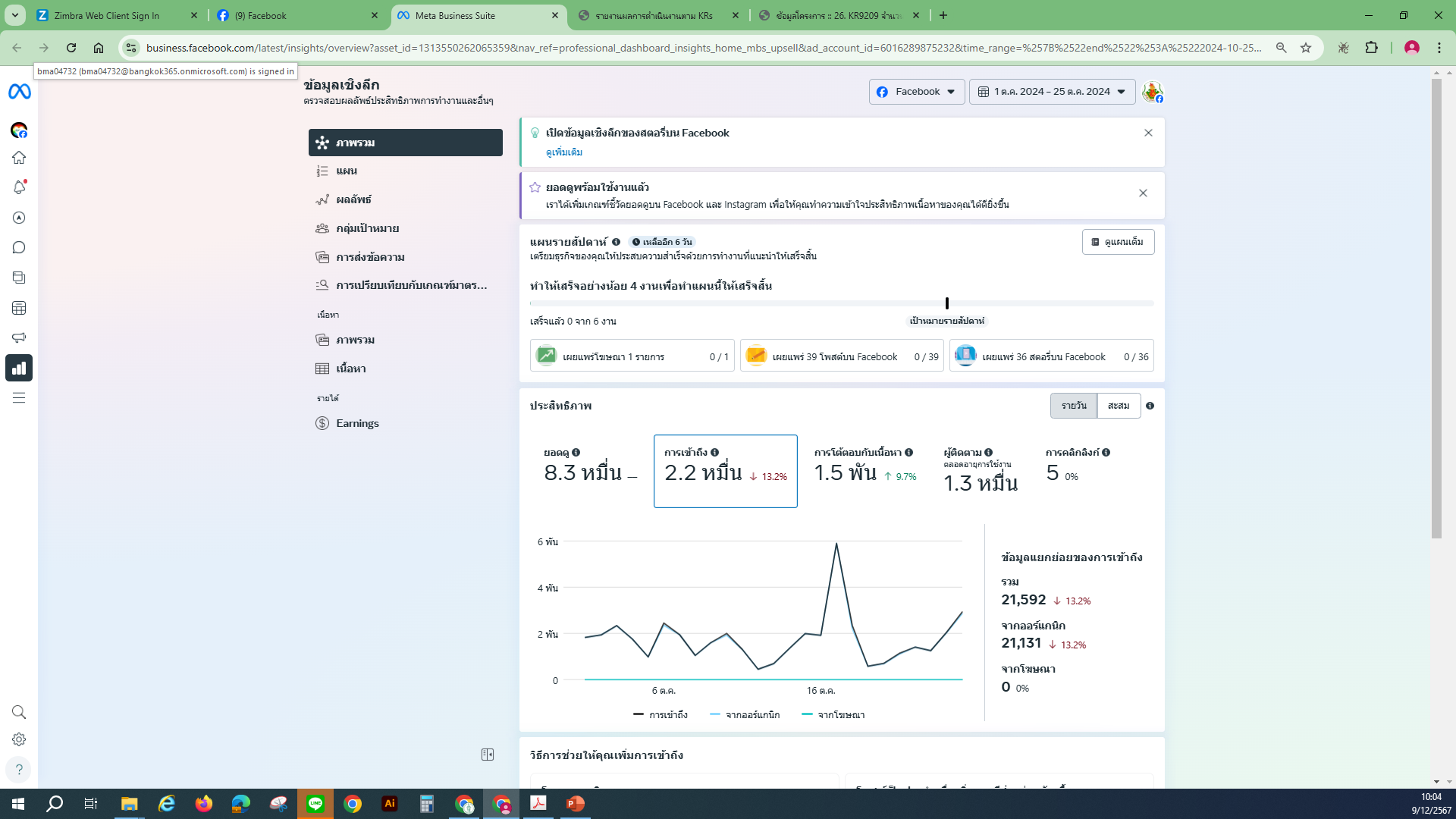This screenshot has width=1456, height=819.
Task: Select the ยอดดู metric card
Action: tap(590, 470)
